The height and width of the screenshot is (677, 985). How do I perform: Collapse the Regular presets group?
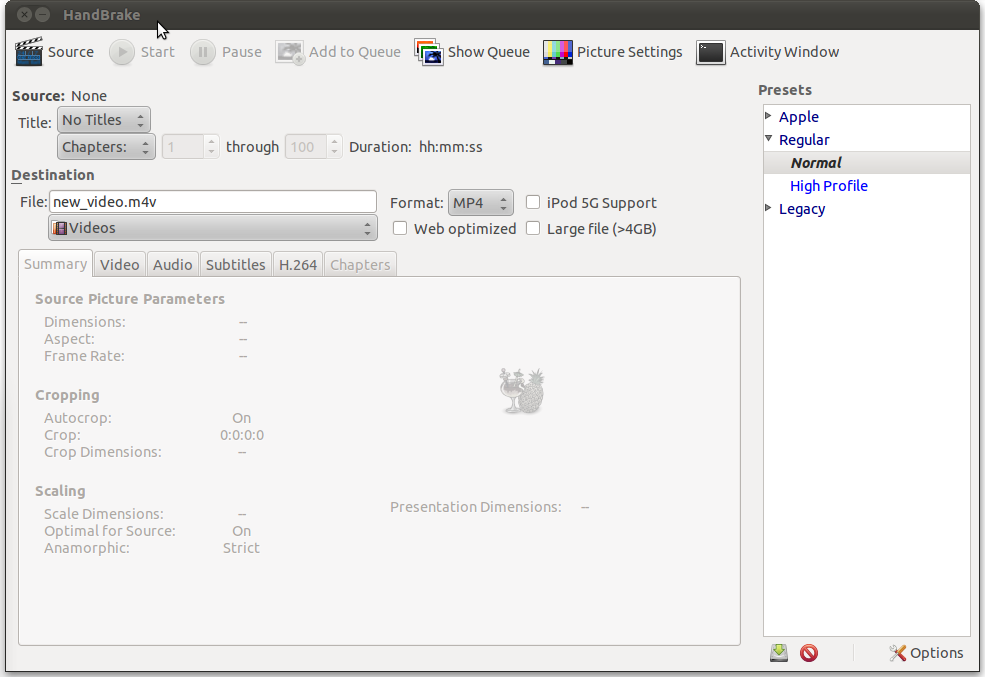click(x=768, y=138)
